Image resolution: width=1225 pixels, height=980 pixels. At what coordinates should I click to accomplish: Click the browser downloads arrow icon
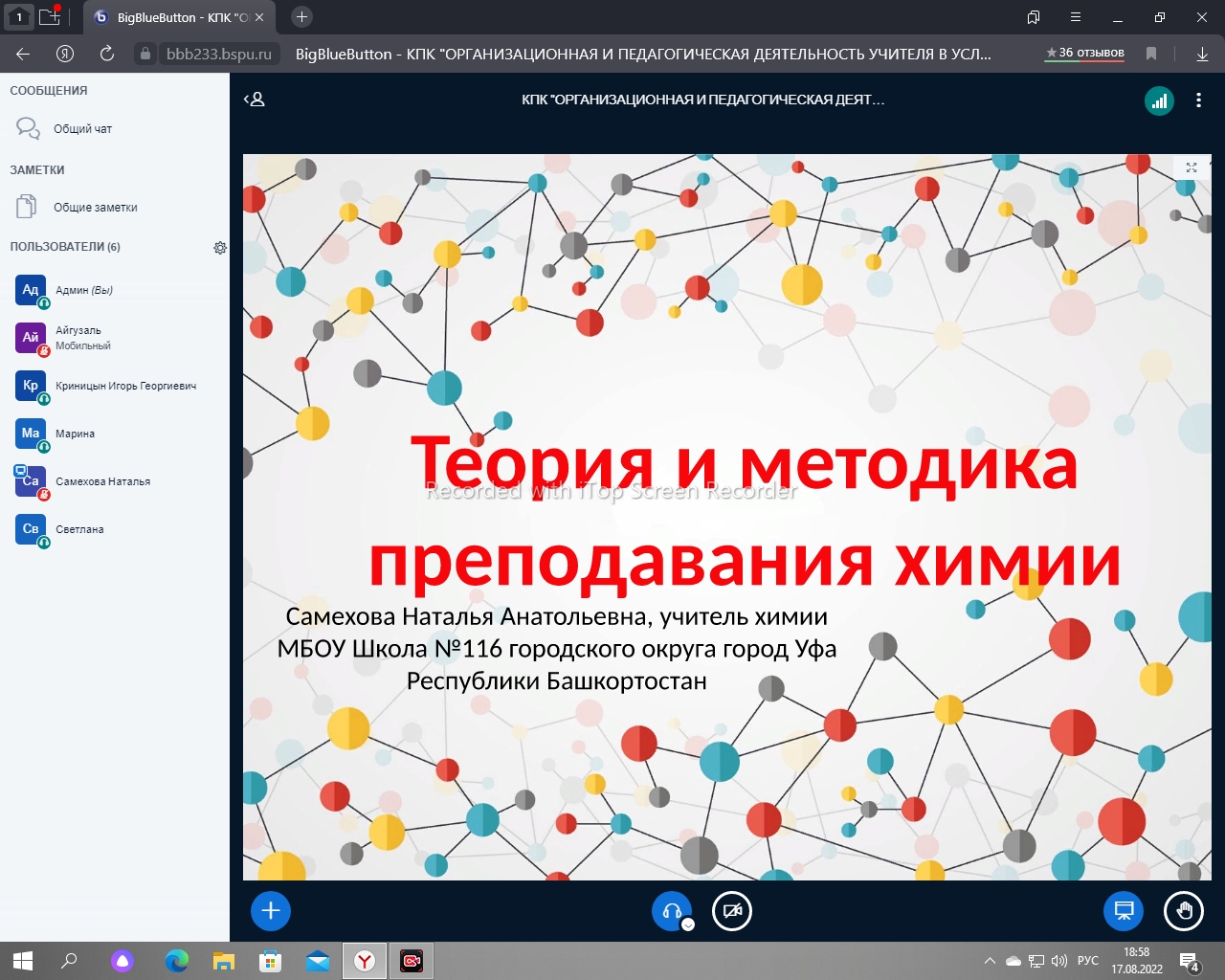pos(1202,54)
